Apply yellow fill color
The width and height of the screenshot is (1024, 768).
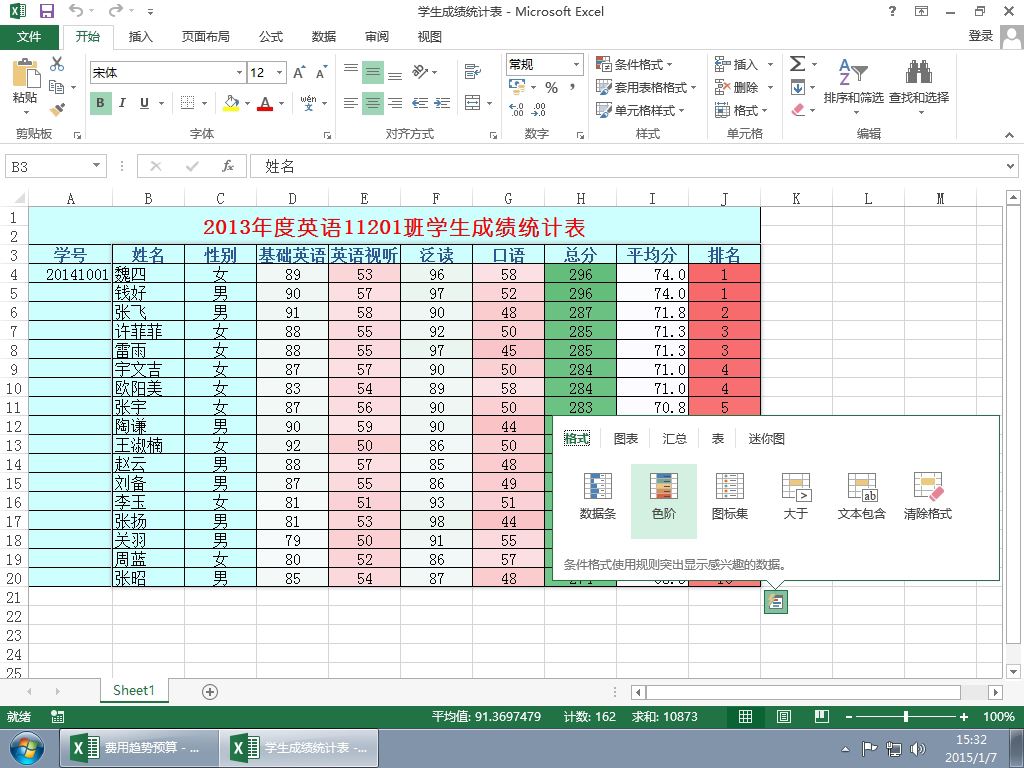pyautogui.click(x=231, y=103)
